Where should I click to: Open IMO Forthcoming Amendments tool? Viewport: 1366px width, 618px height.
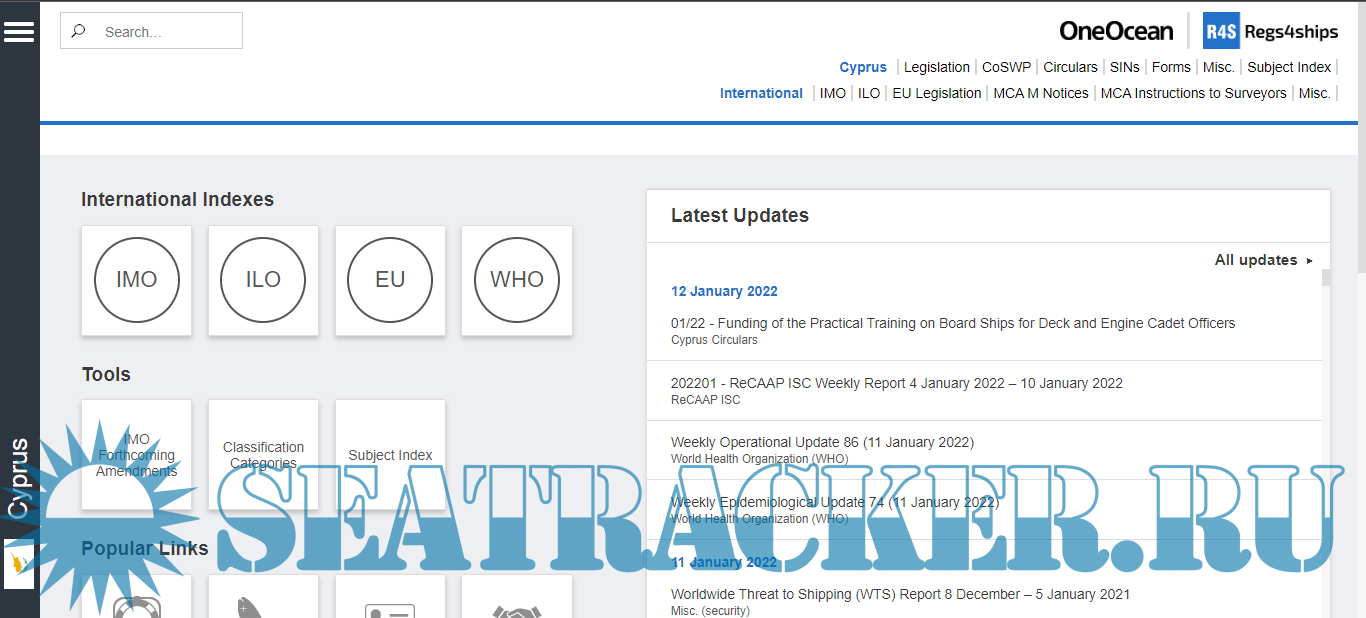pyautogui.click(x=137, y=455)
